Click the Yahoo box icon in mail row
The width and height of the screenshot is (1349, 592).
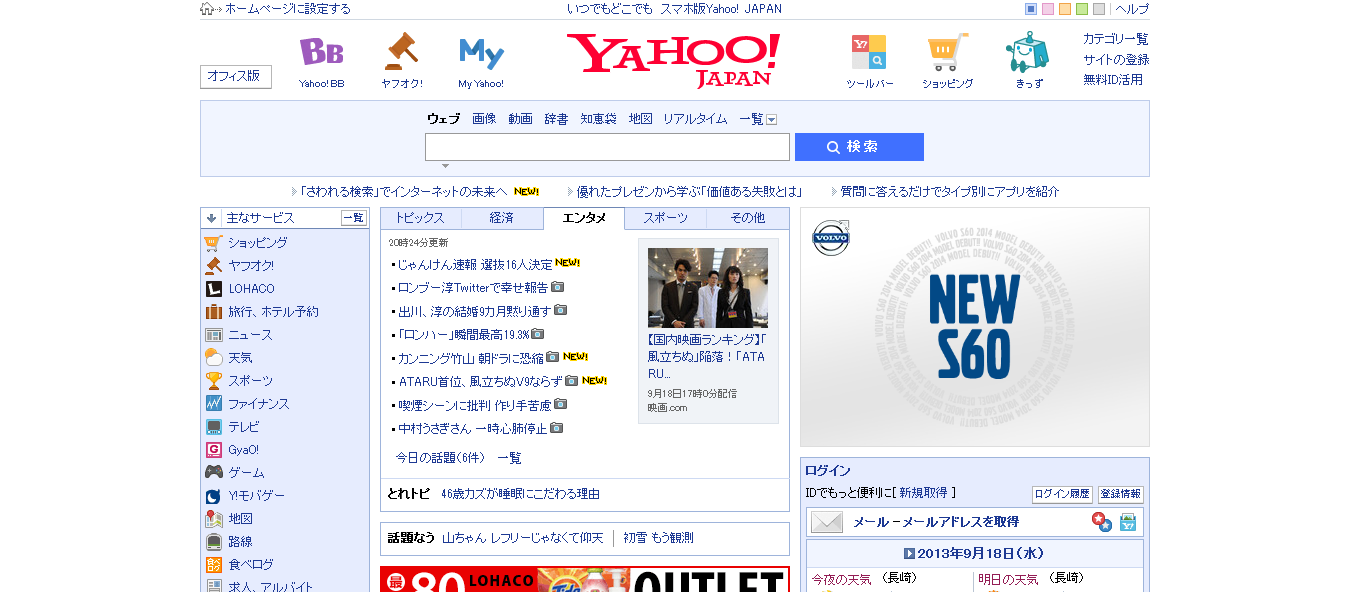coord(1128,522)
